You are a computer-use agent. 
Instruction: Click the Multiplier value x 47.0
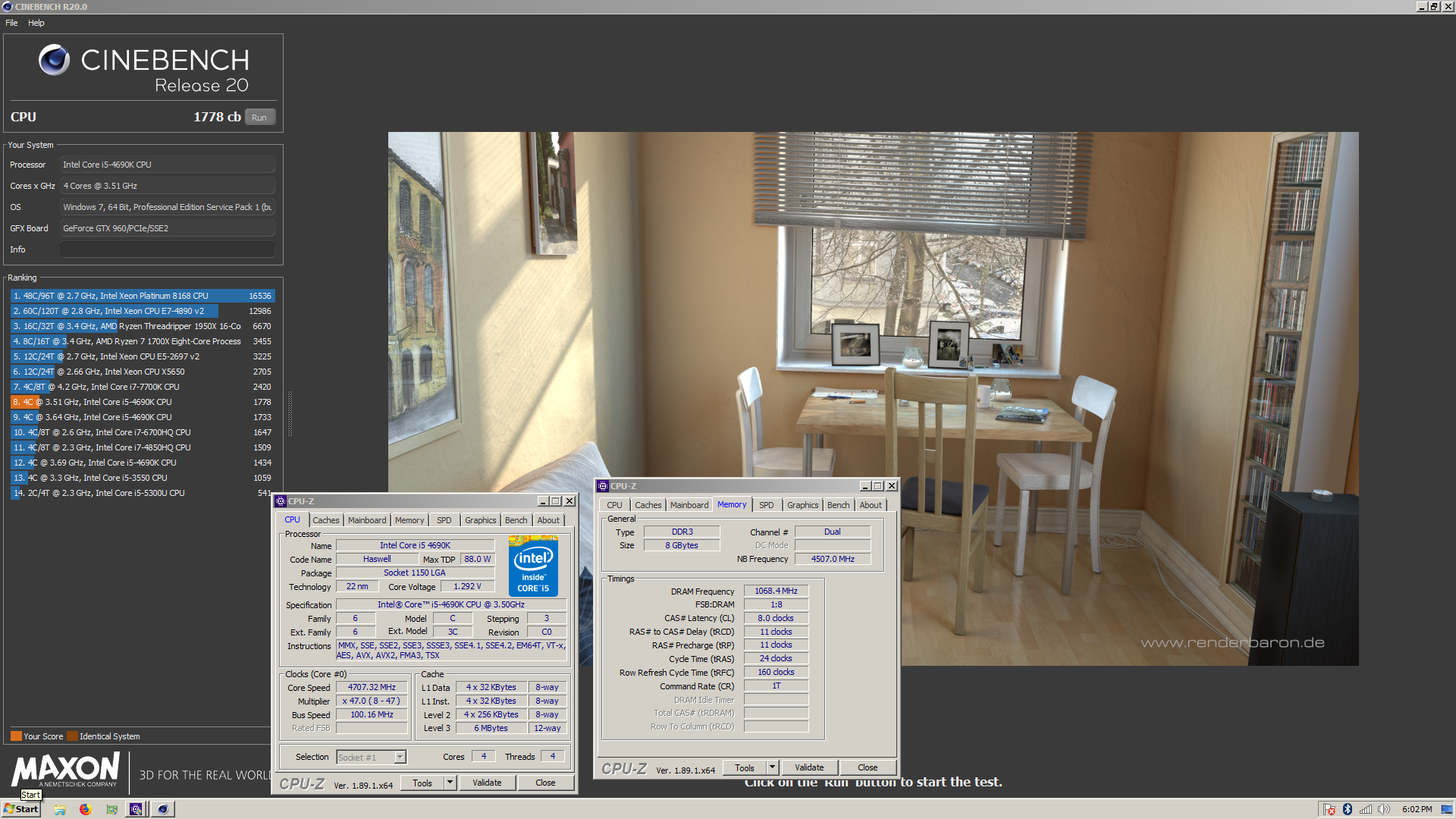(372, 701)
